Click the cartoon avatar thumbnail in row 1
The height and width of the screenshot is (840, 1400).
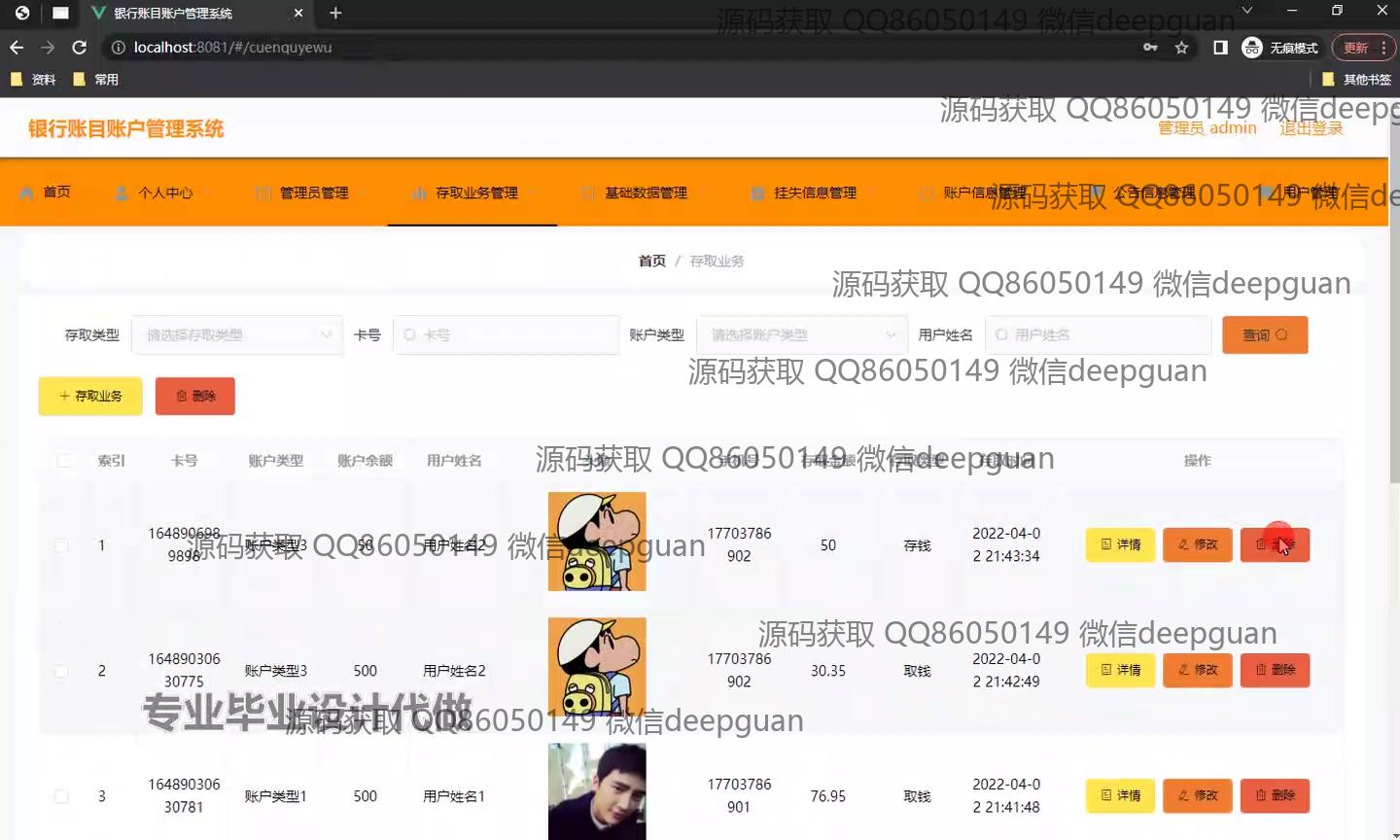point(597,542)
